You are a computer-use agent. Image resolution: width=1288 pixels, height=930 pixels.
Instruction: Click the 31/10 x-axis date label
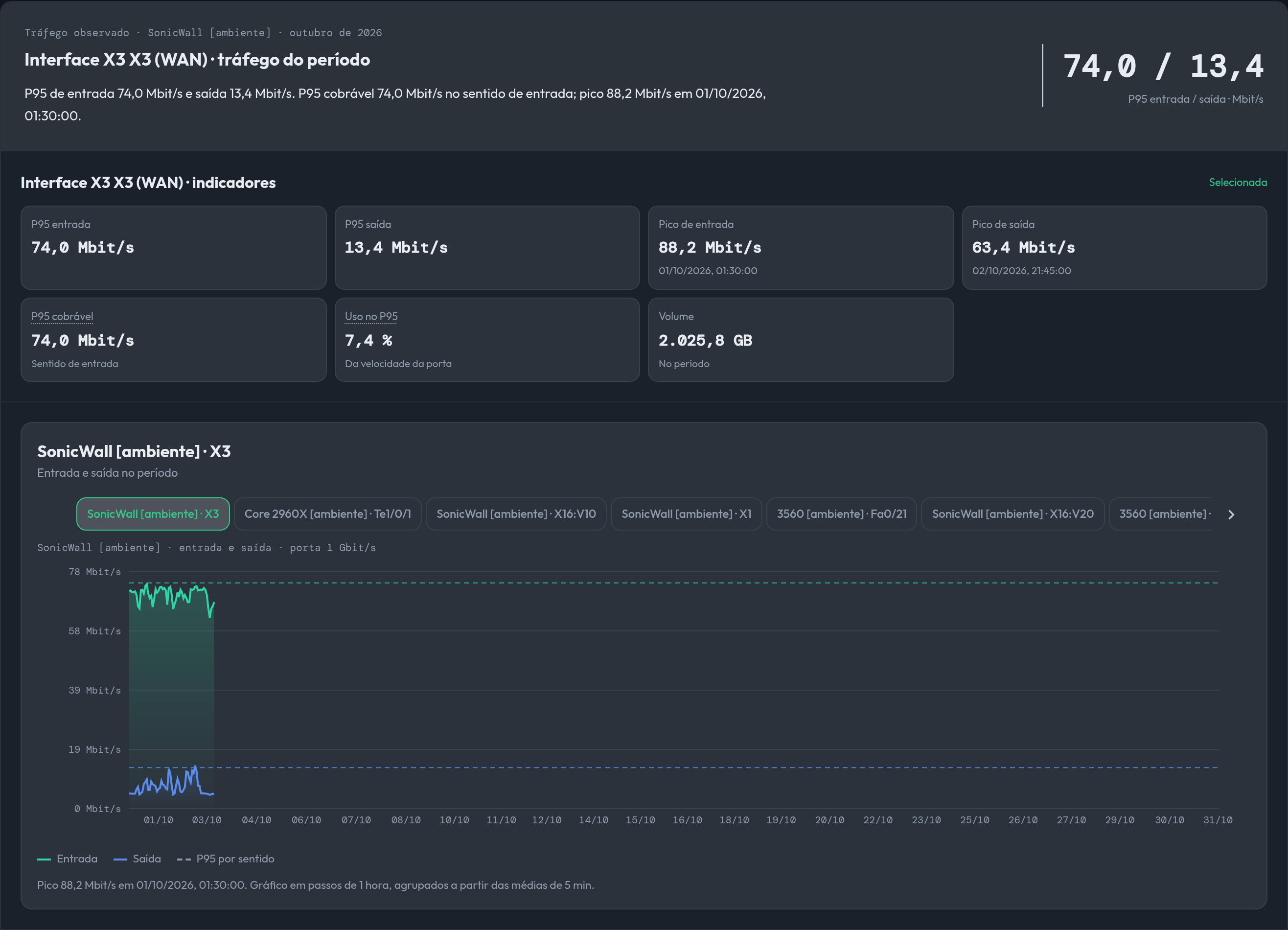pyautogui.click(x=1218, y=820)
